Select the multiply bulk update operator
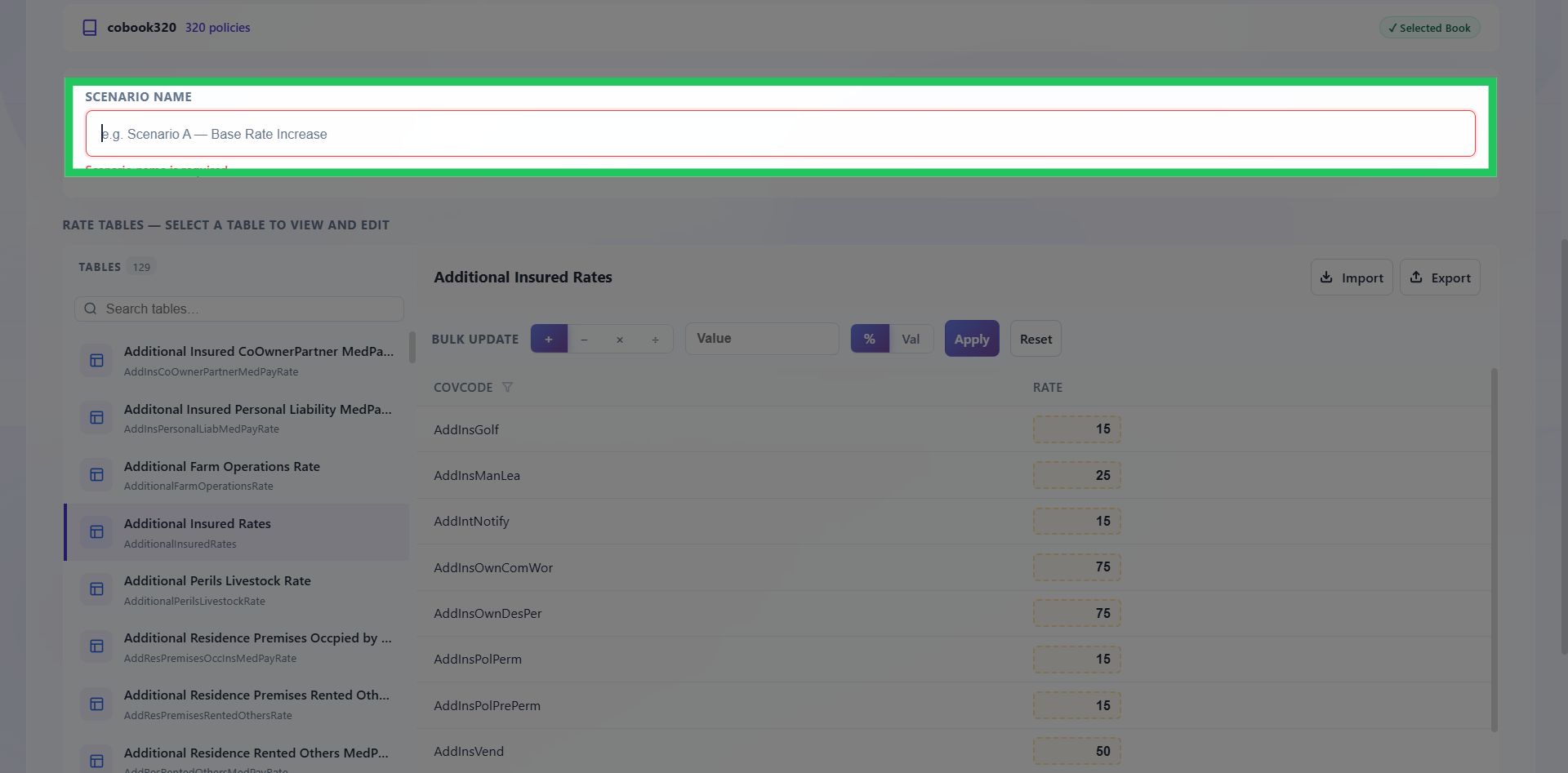1568x773 pixels. click(x=620, y=339)
